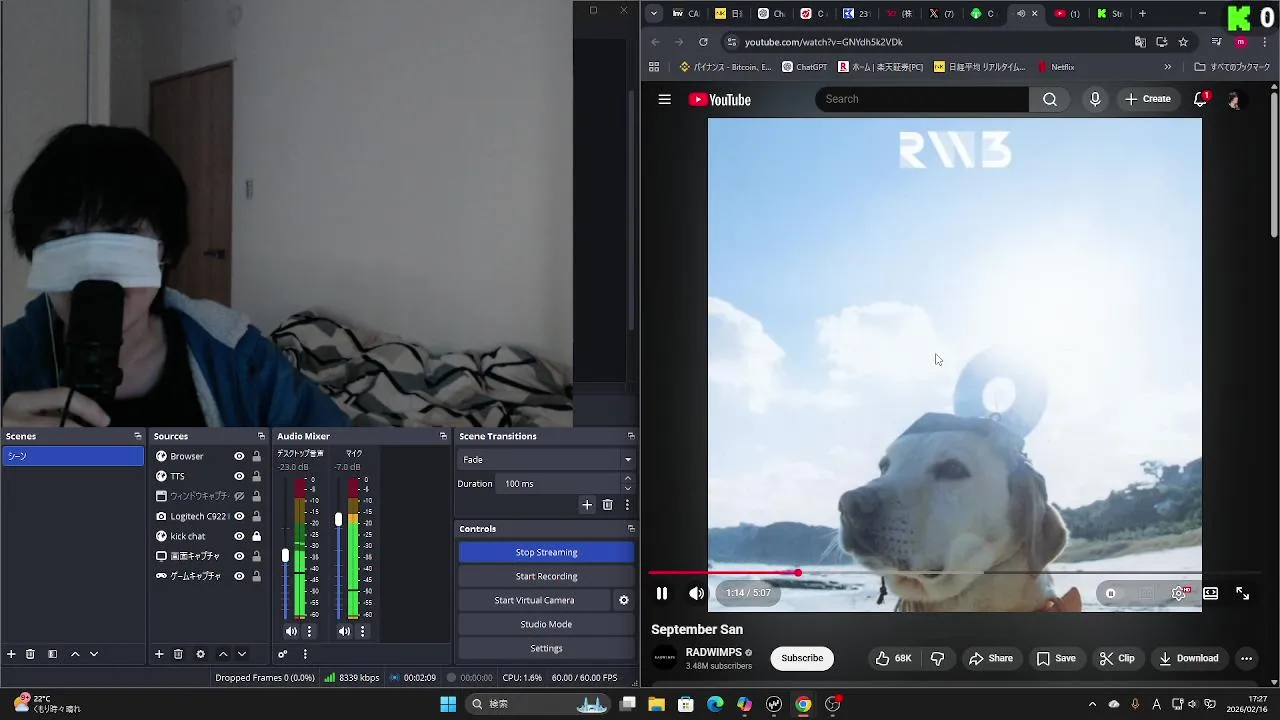Image resolution: width=1280 pixels, height=720 pixels.
Task: Mute YouTube player volume
Action: (697, 593)
